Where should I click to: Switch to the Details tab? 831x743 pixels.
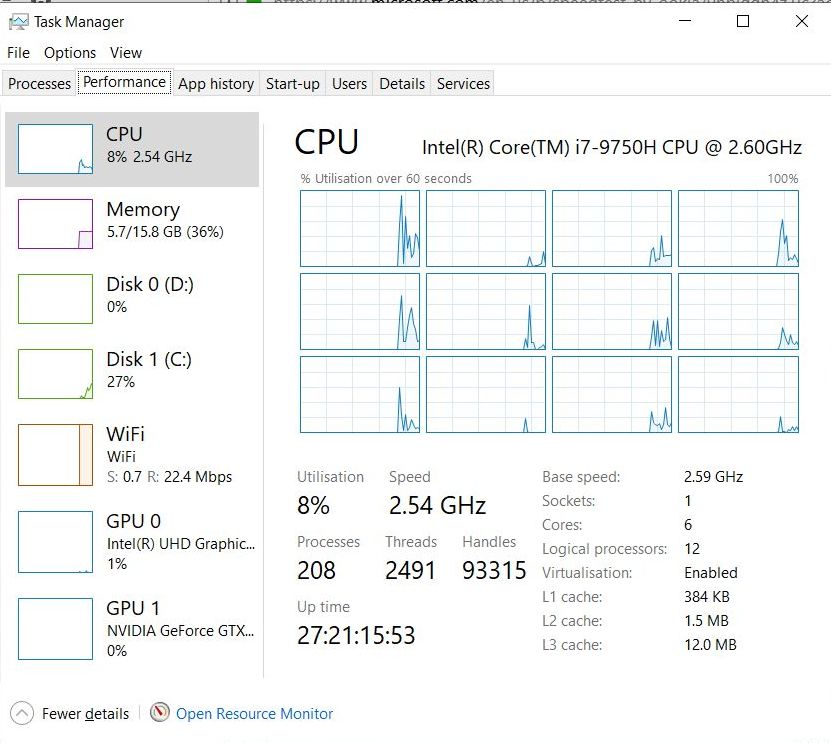[402, 84]
